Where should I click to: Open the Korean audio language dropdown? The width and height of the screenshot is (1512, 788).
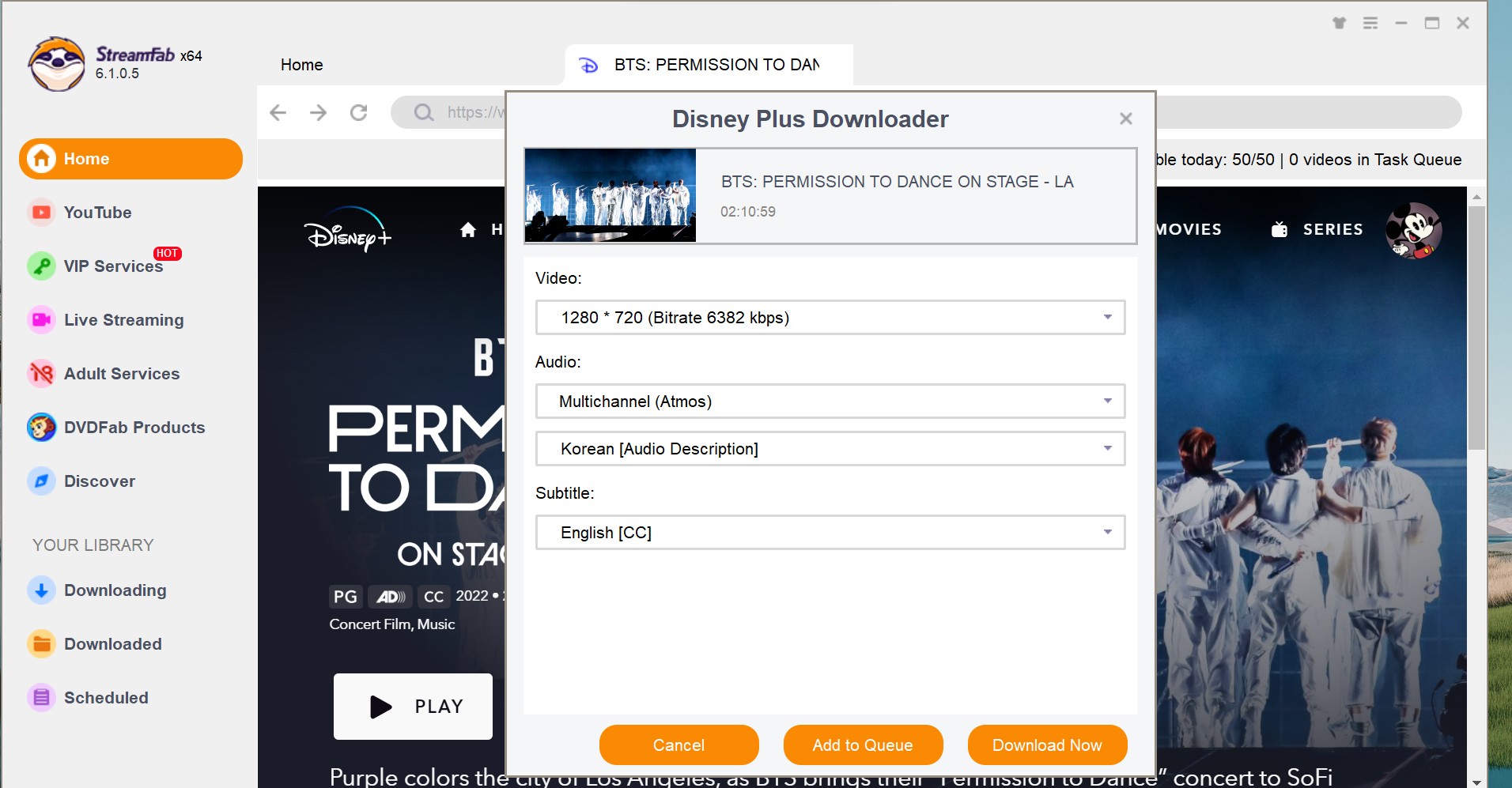(x=830, y=449)
